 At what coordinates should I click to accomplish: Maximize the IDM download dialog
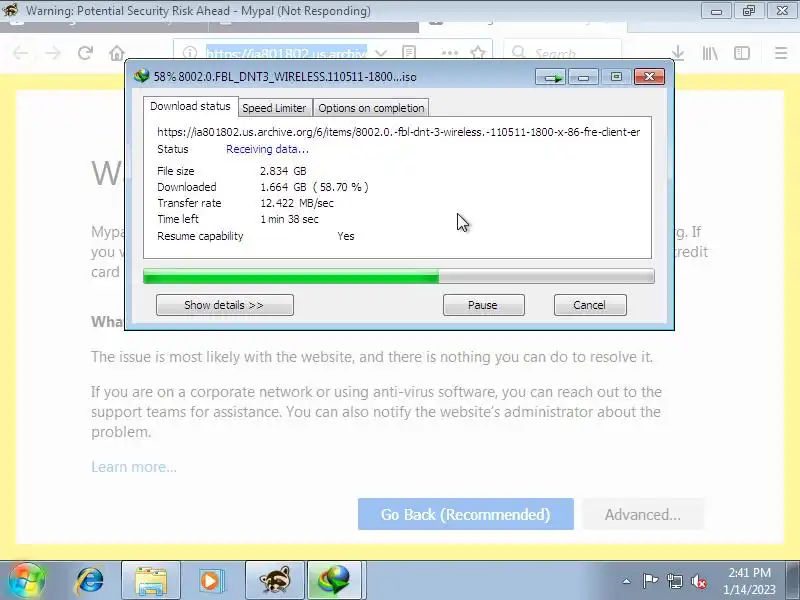(x=616, y=77)
